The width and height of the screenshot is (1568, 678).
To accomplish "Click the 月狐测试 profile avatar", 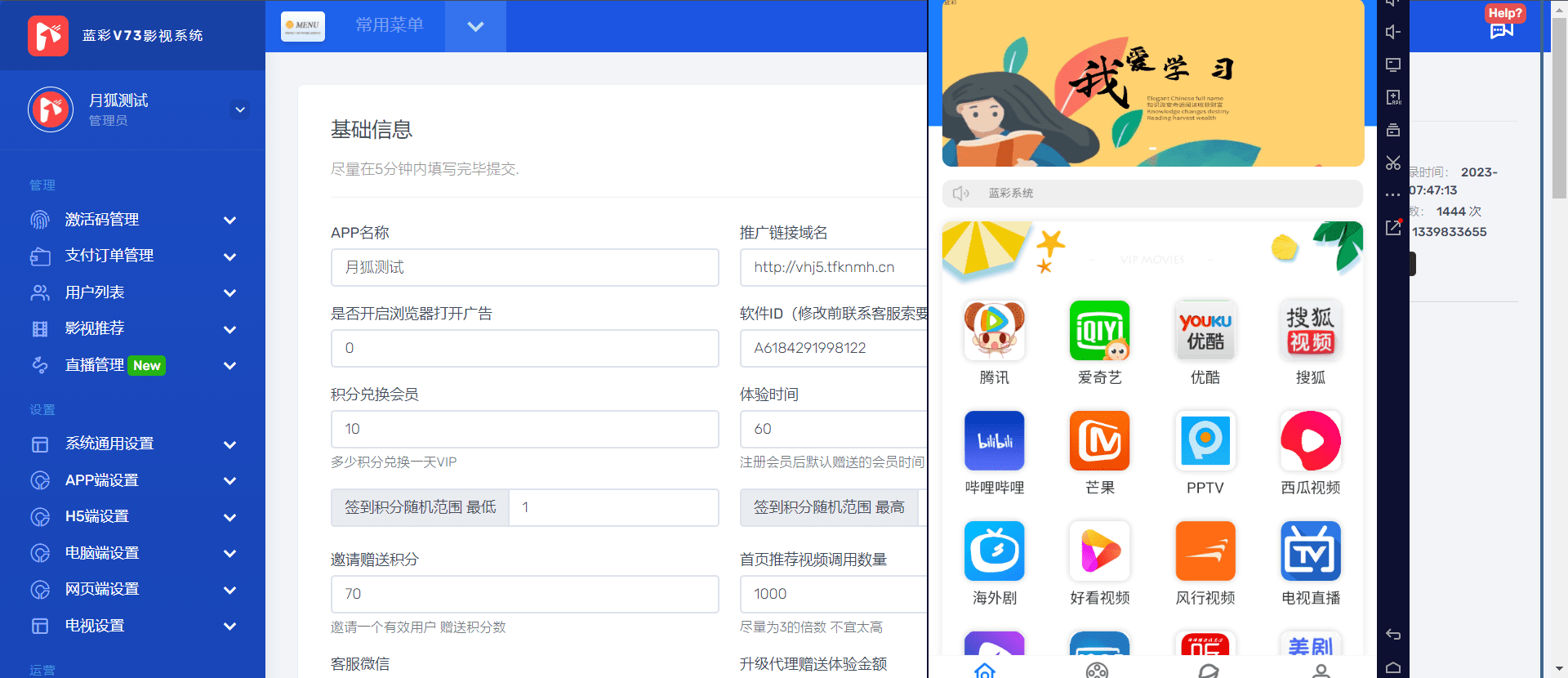I will 51,109.
